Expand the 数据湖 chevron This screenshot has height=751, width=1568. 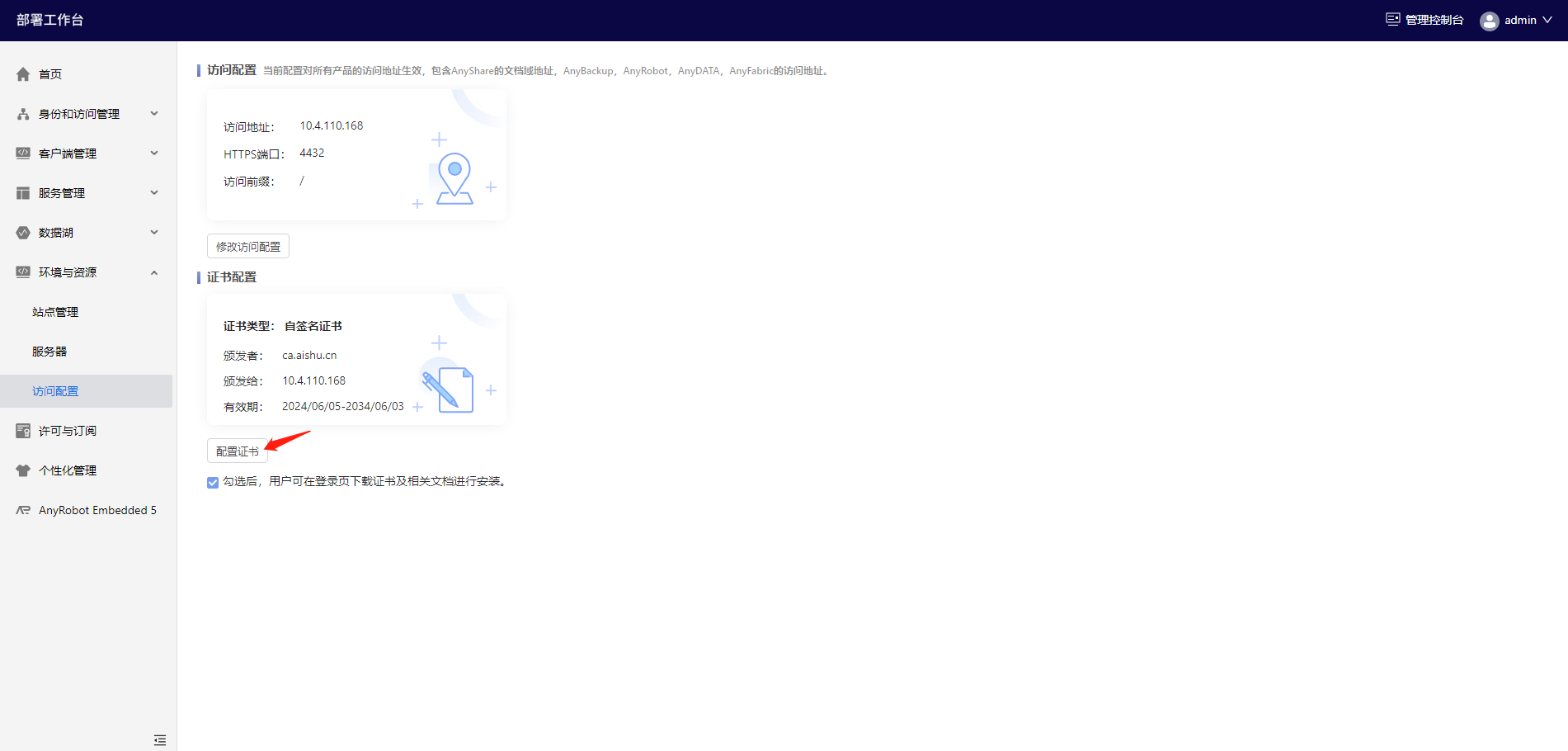pyautogui.click(x=154, y=233)
